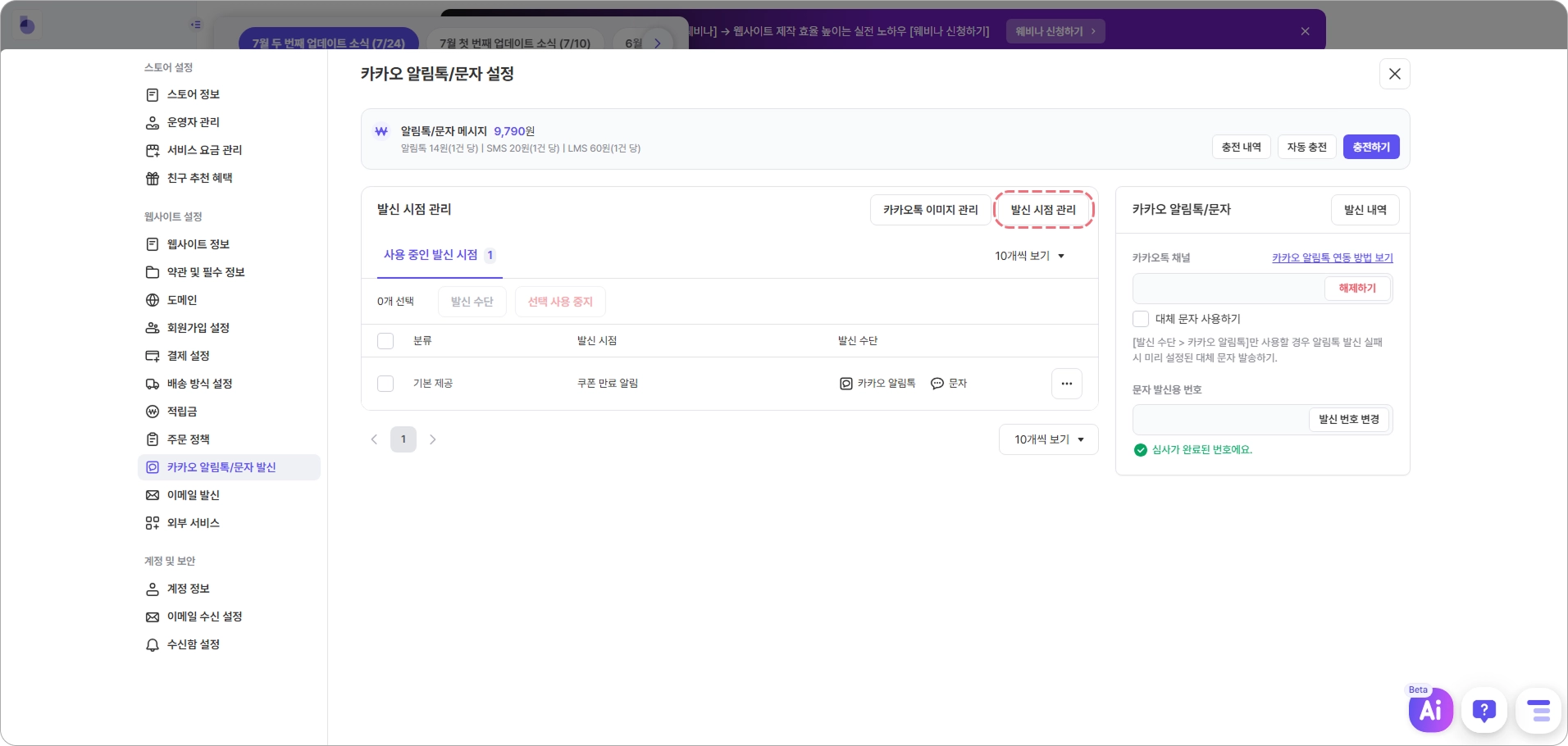Select the 사용 중인 발신 시점 tab
Image resolution: width=1568 pixels, height=746 pixels.
point(439,255)
